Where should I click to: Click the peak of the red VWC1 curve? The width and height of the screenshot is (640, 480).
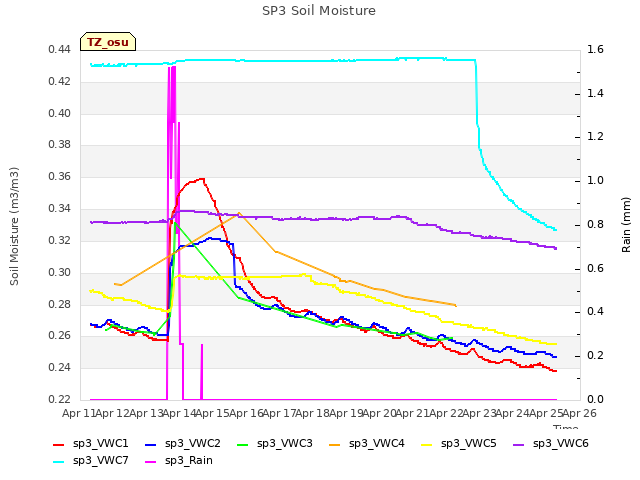click(x=201, y=179)
